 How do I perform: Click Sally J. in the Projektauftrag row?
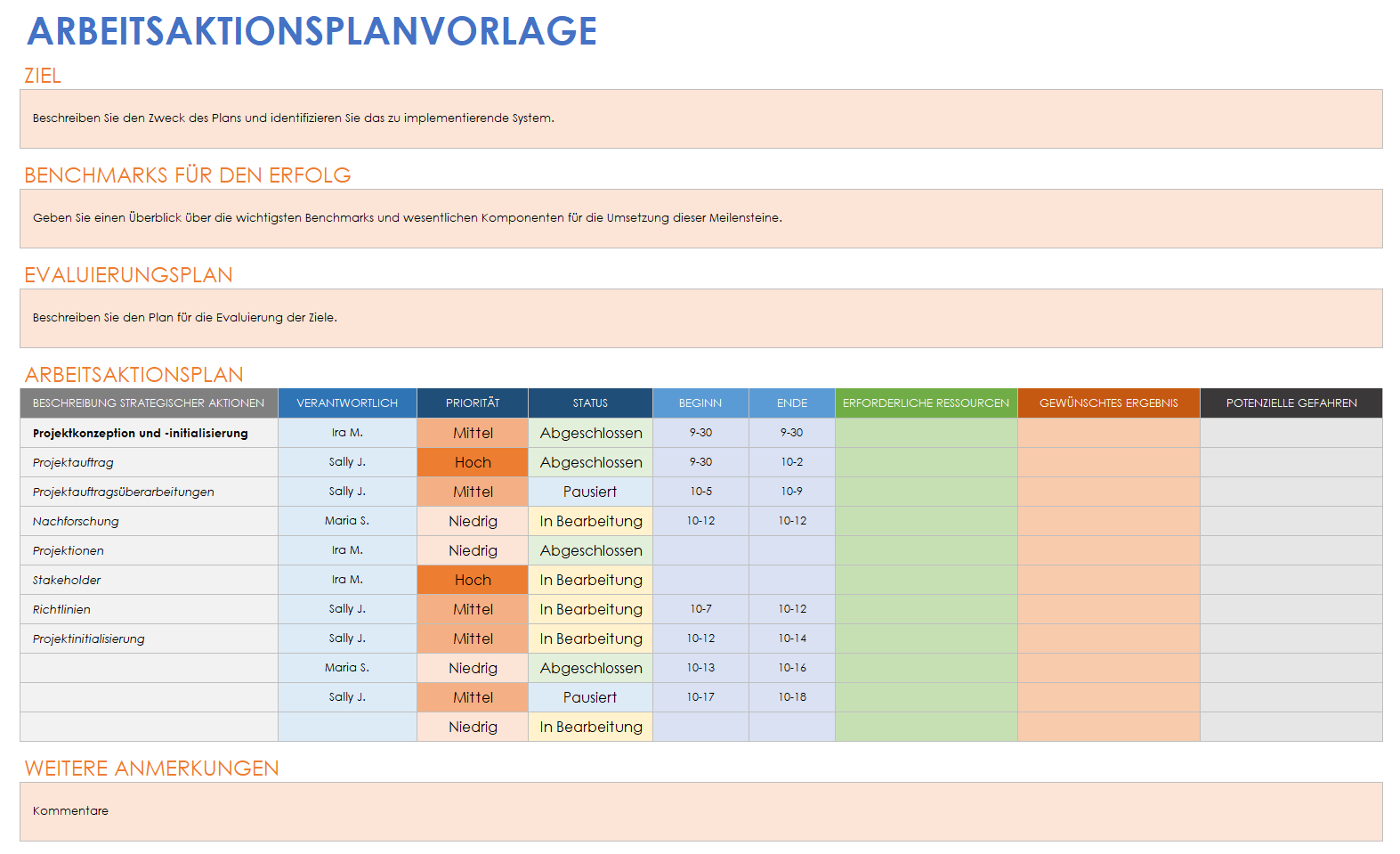(347, 462)
